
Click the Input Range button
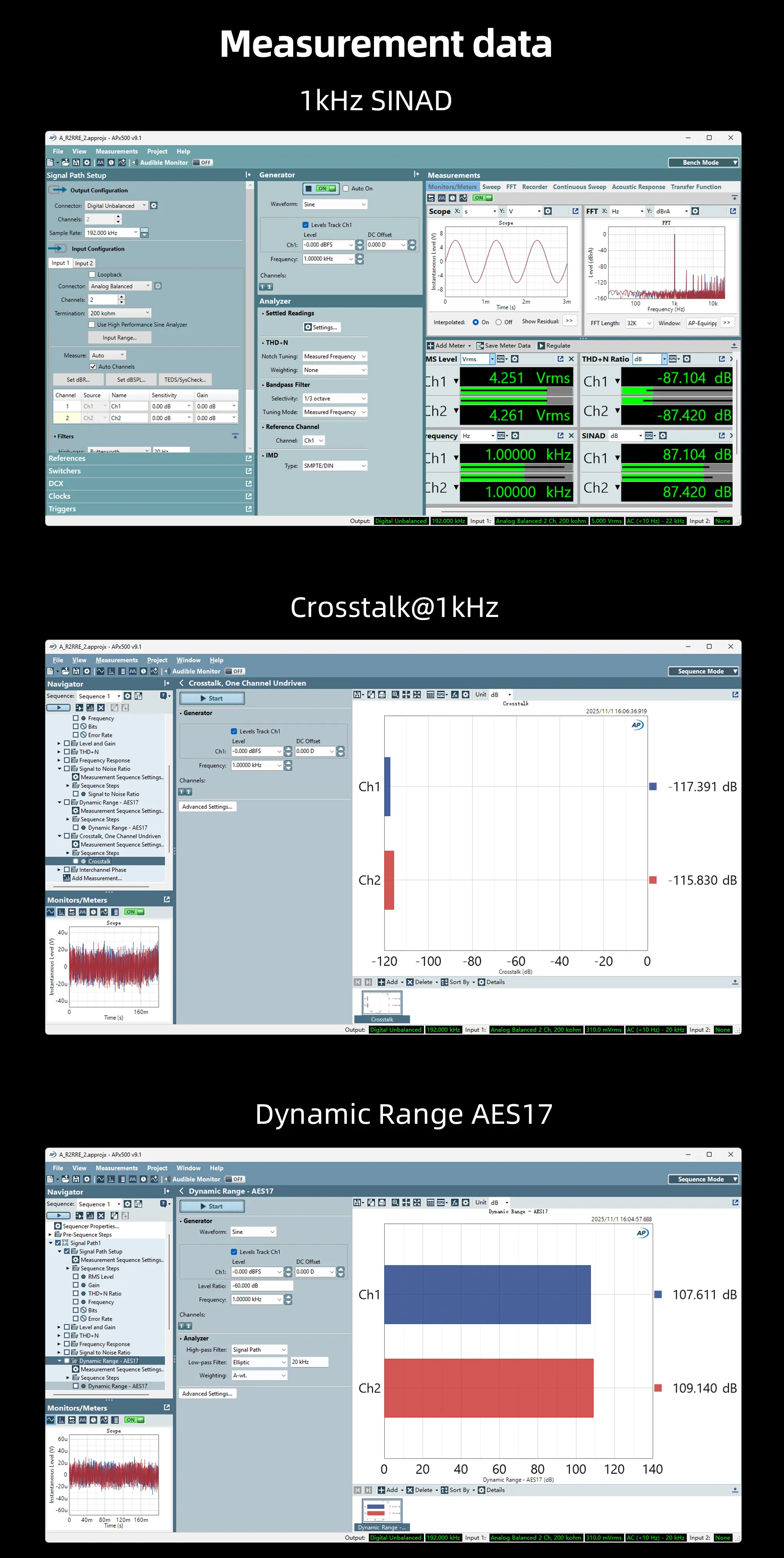120,337
